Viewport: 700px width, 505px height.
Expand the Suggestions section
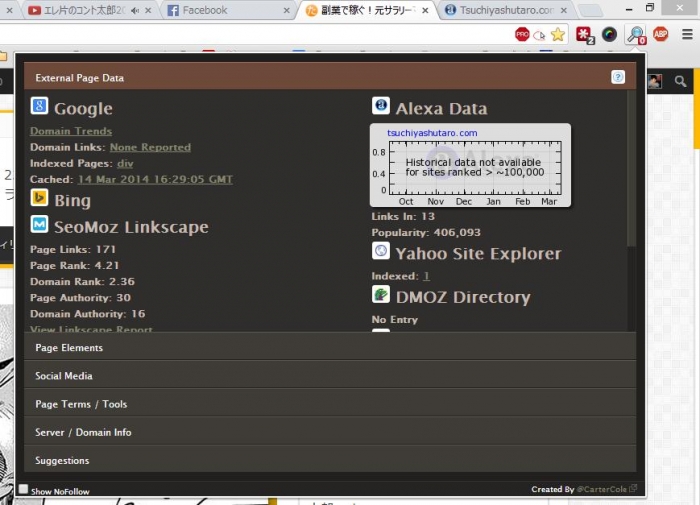click(330, 460)
